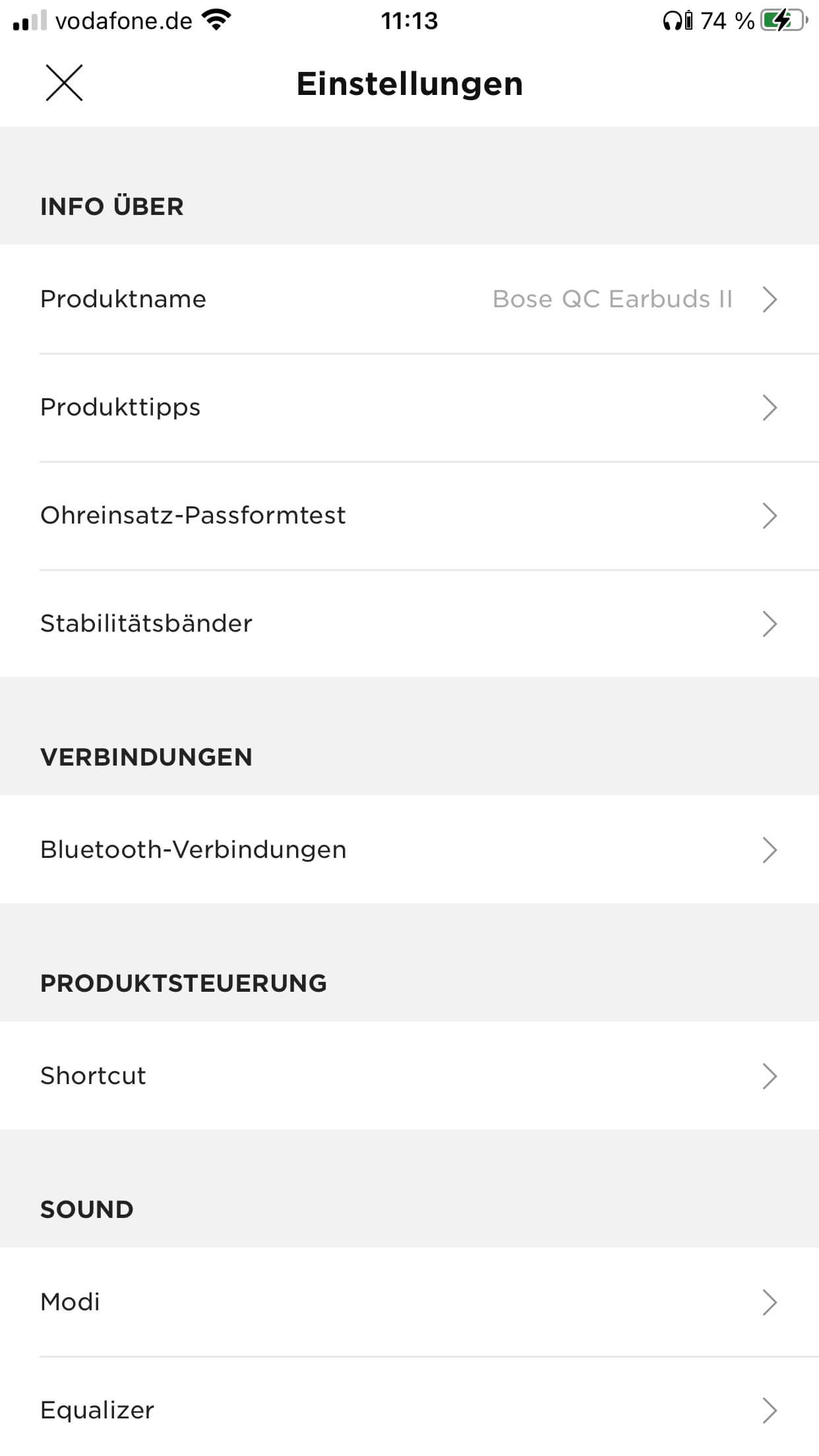Viewport: 819px width, 1456px height.
Task: Open Produkttipps
Action: click(121, 408)
